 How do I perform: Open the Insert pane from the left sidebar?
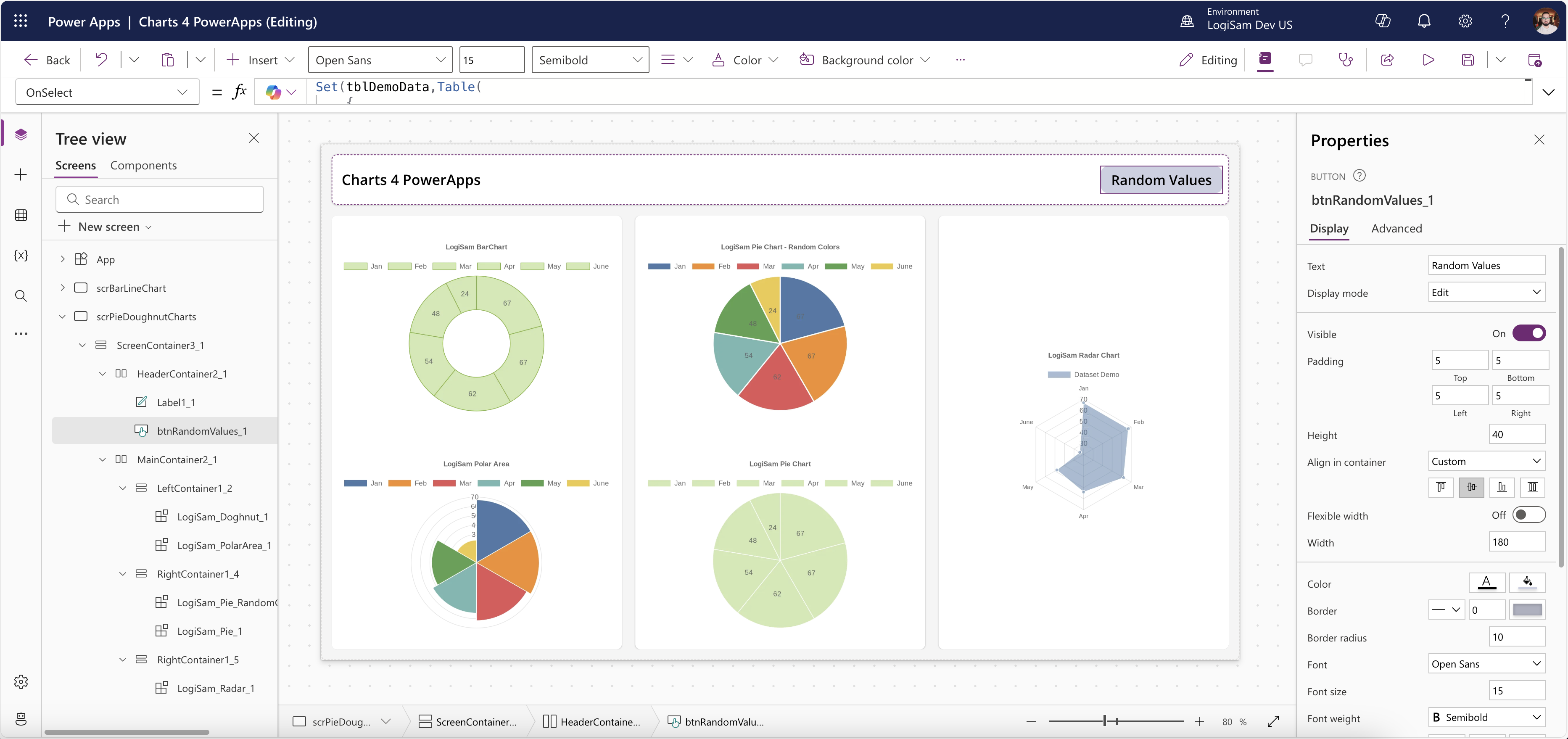[21, 174]
